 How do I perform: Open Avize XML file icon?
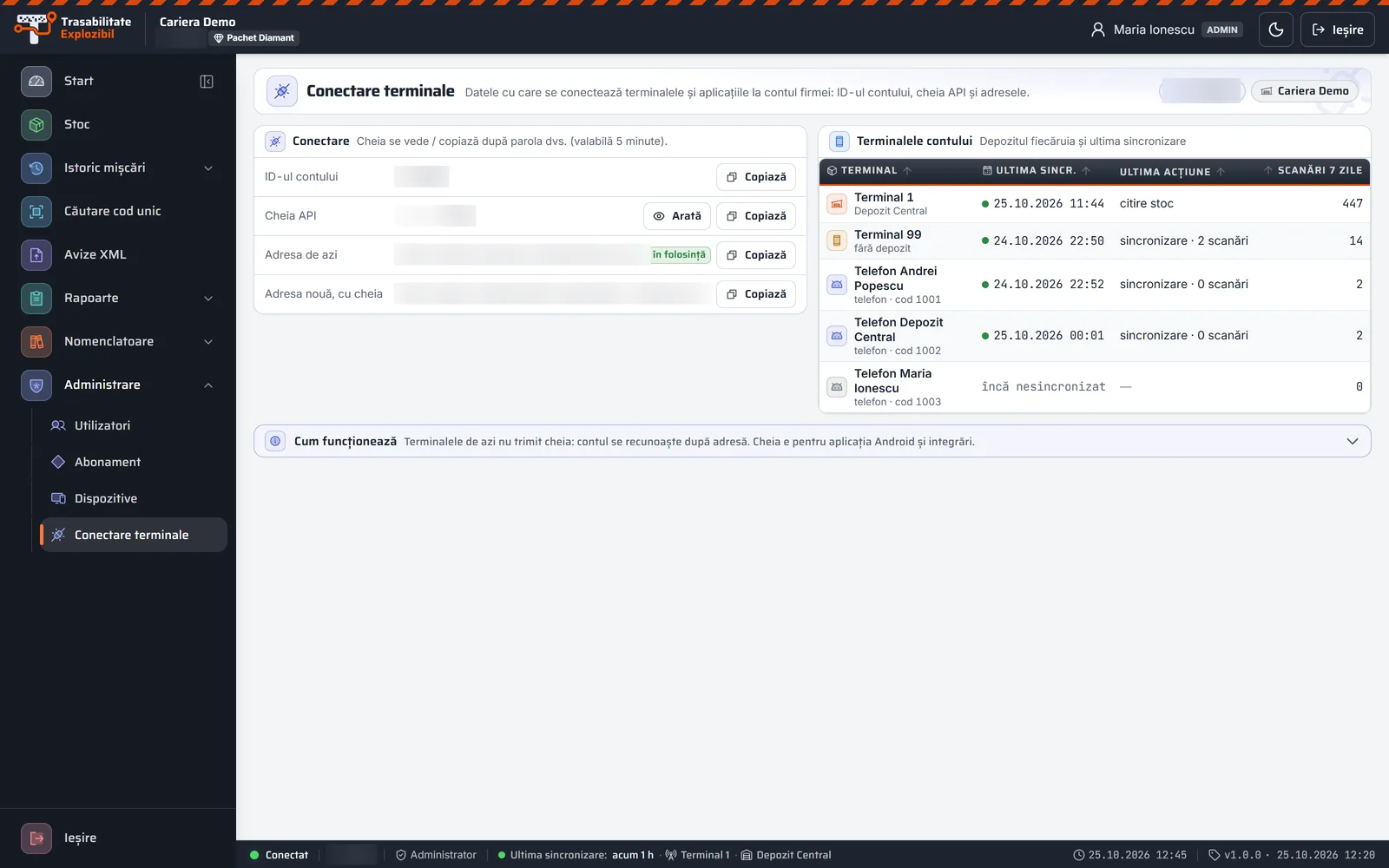point(36,254)
